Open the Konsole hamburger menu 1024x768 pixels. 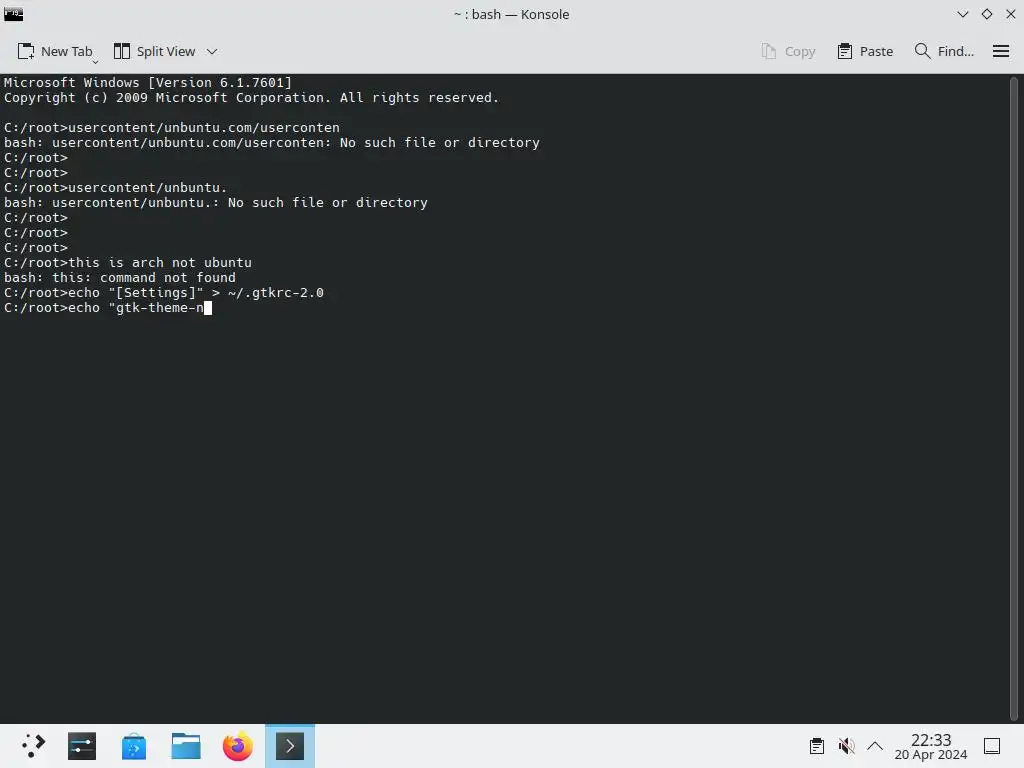1000,52
